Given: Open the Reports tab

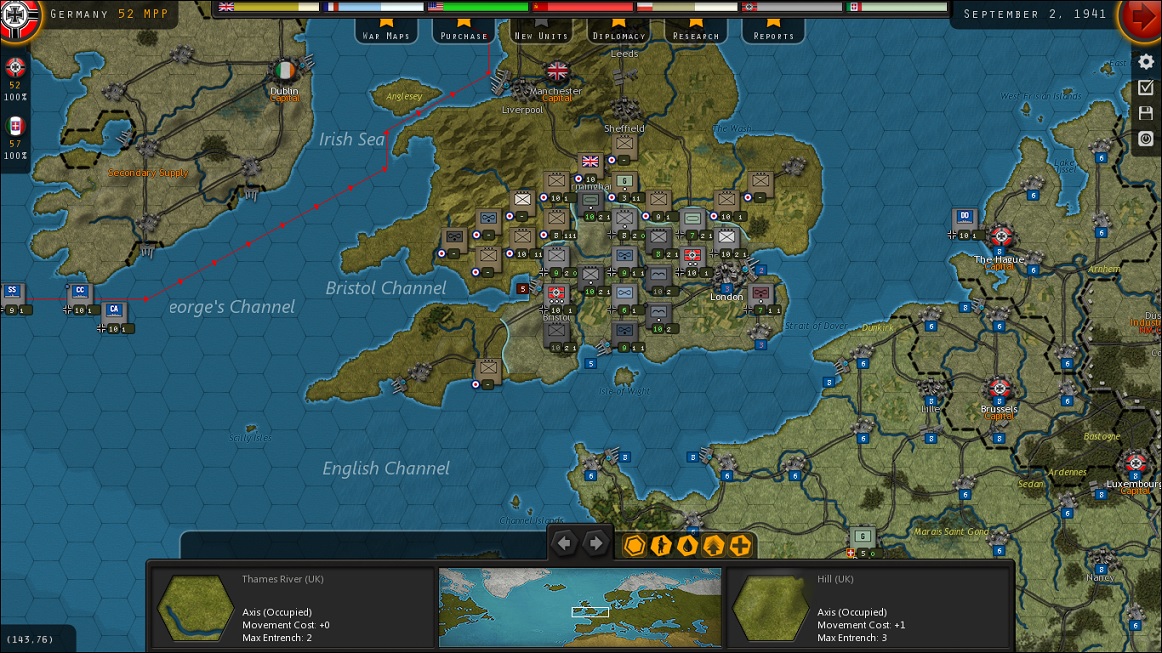Looking at the screenshot, I should tap(774, 31).
